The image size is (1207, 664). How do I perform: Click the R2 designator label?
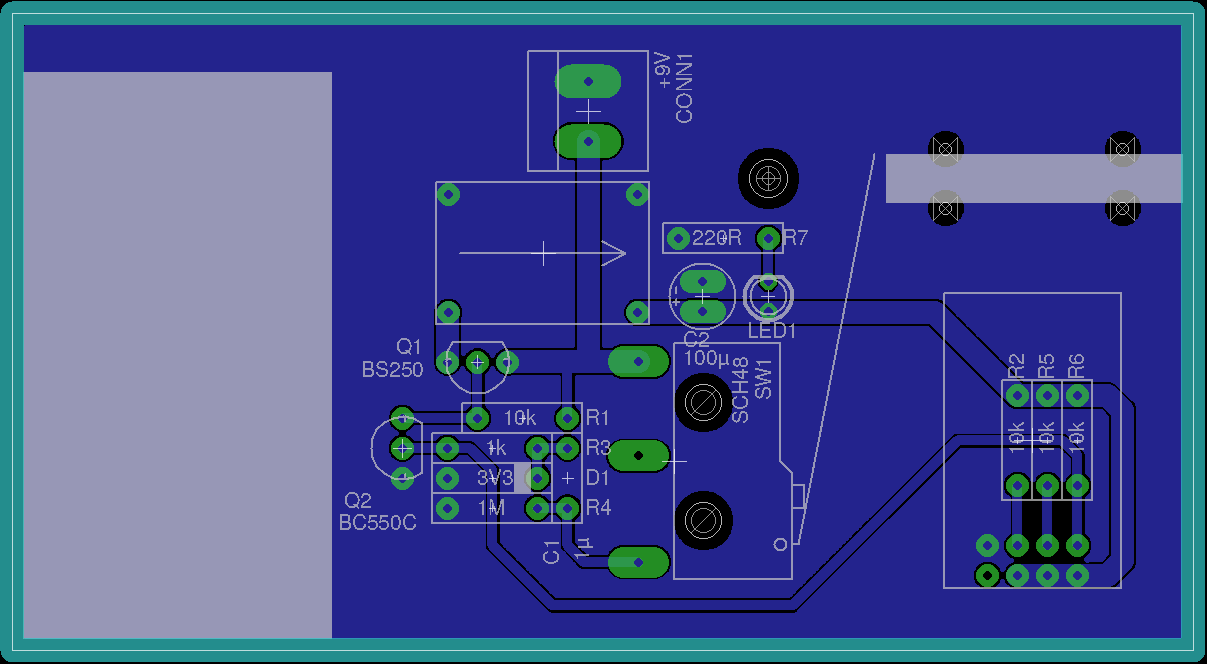pyautogui.click(x=1017, y=366)
